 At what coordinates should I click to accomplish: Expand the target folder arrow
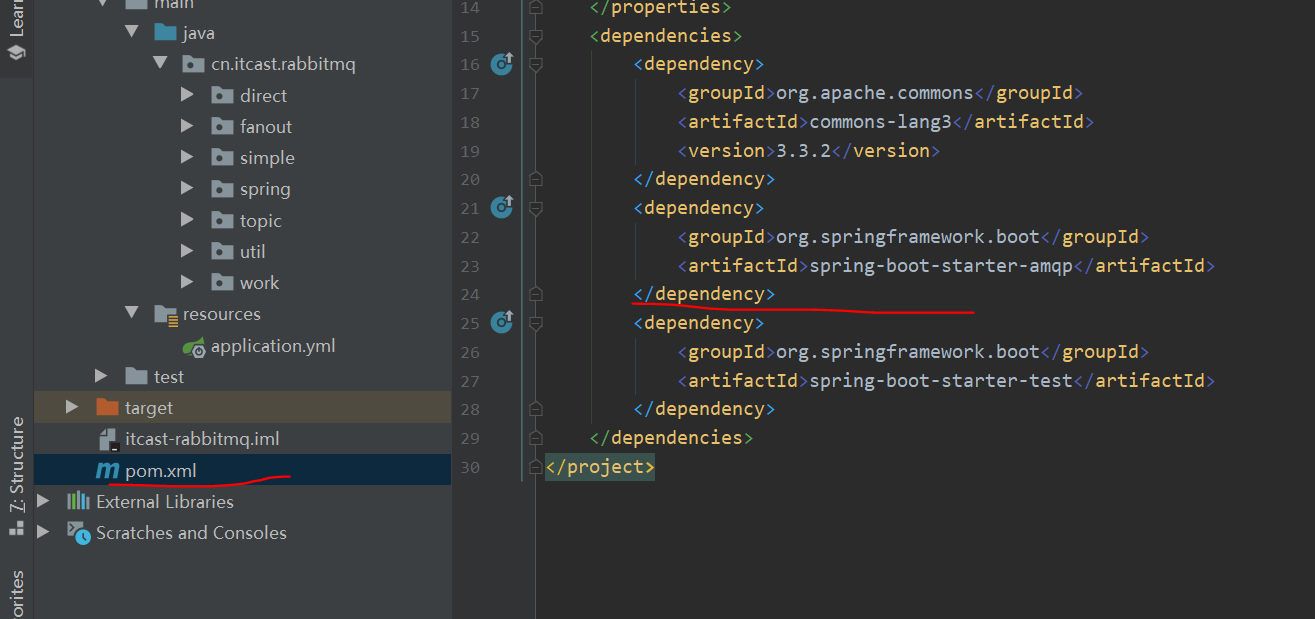coord(72,407)
